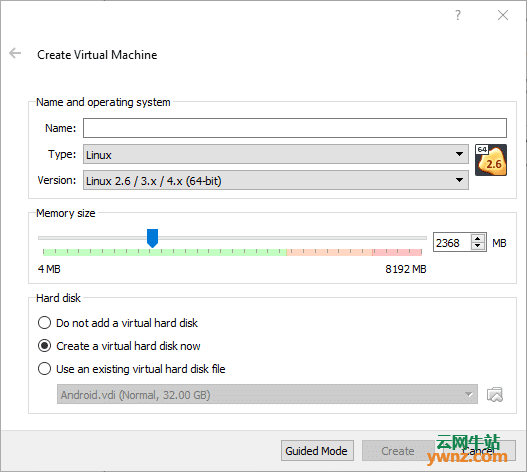Image resolution: width=527 pixels, height=472 pixels.
Task: Open the Android.vdi disk file dropdown
Action: pos(267,394)
